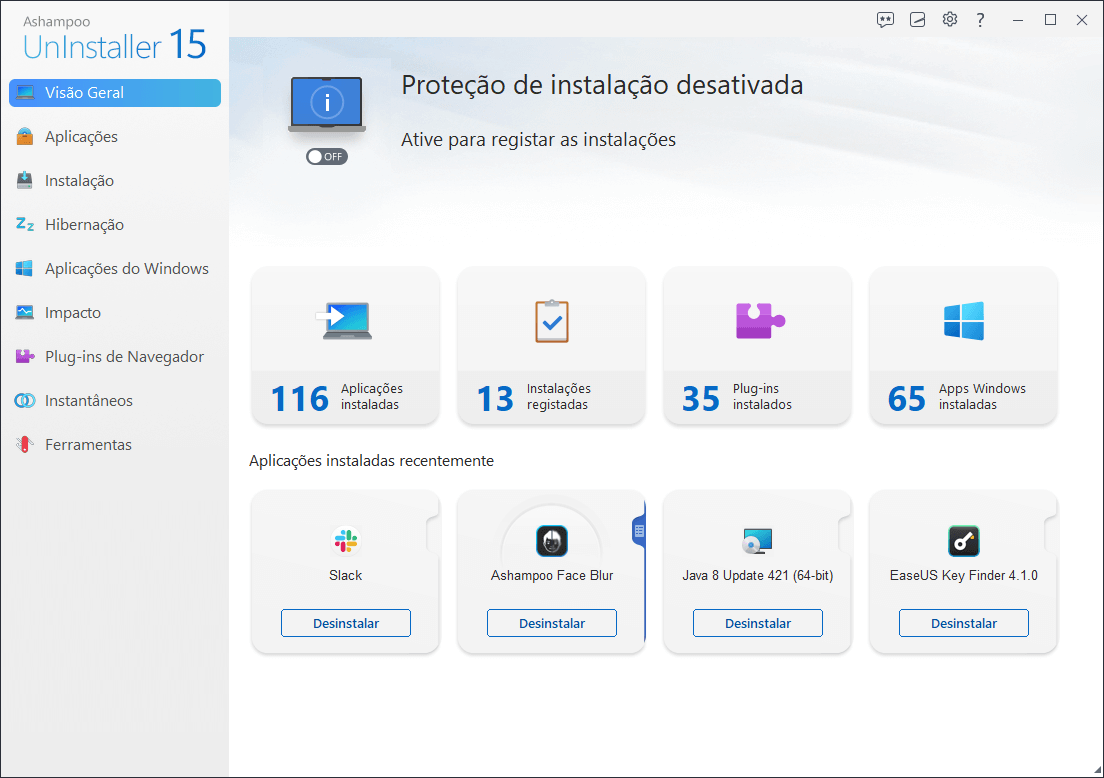Open the 116 Aplicações instaladas card
This screenshot has height=778, width=1104.
click(x=346, y=346)
